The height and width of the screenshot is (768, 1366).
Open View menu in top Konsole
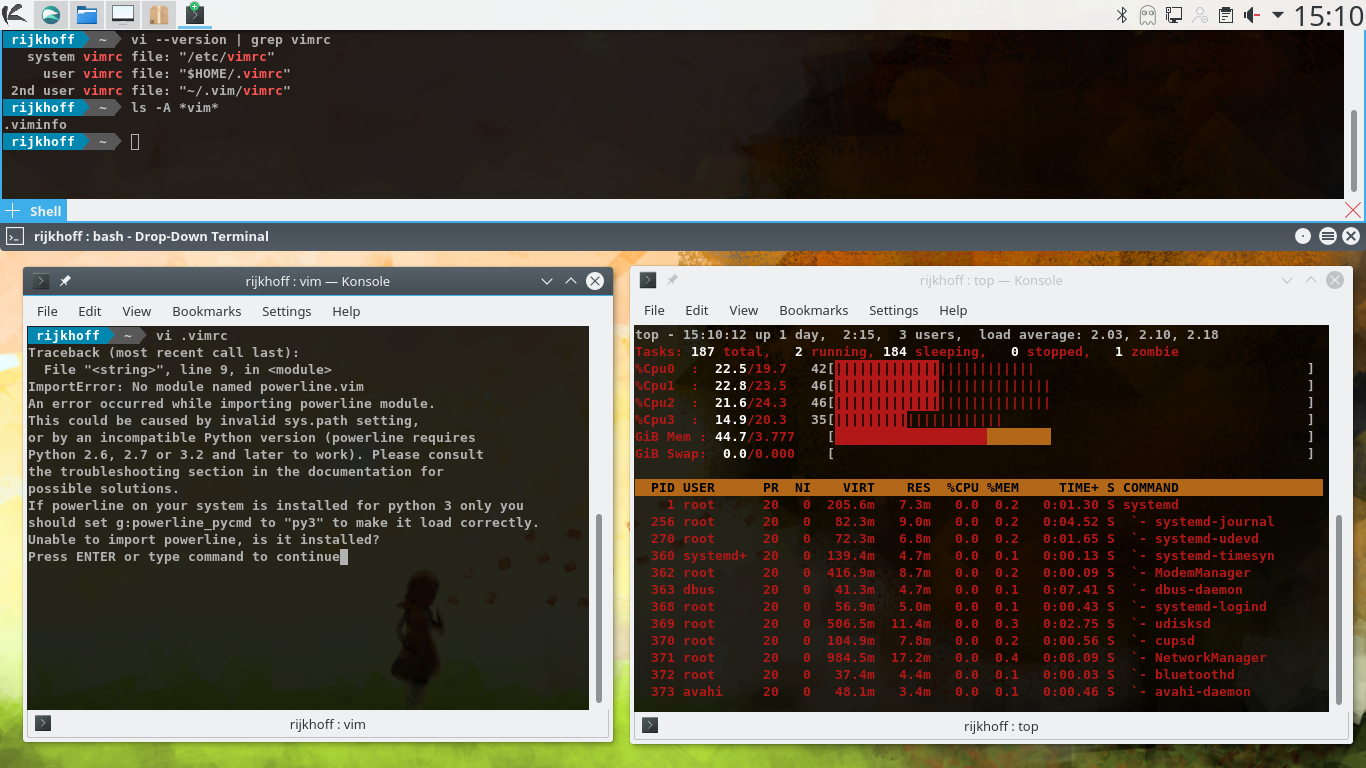coord(744,310)
